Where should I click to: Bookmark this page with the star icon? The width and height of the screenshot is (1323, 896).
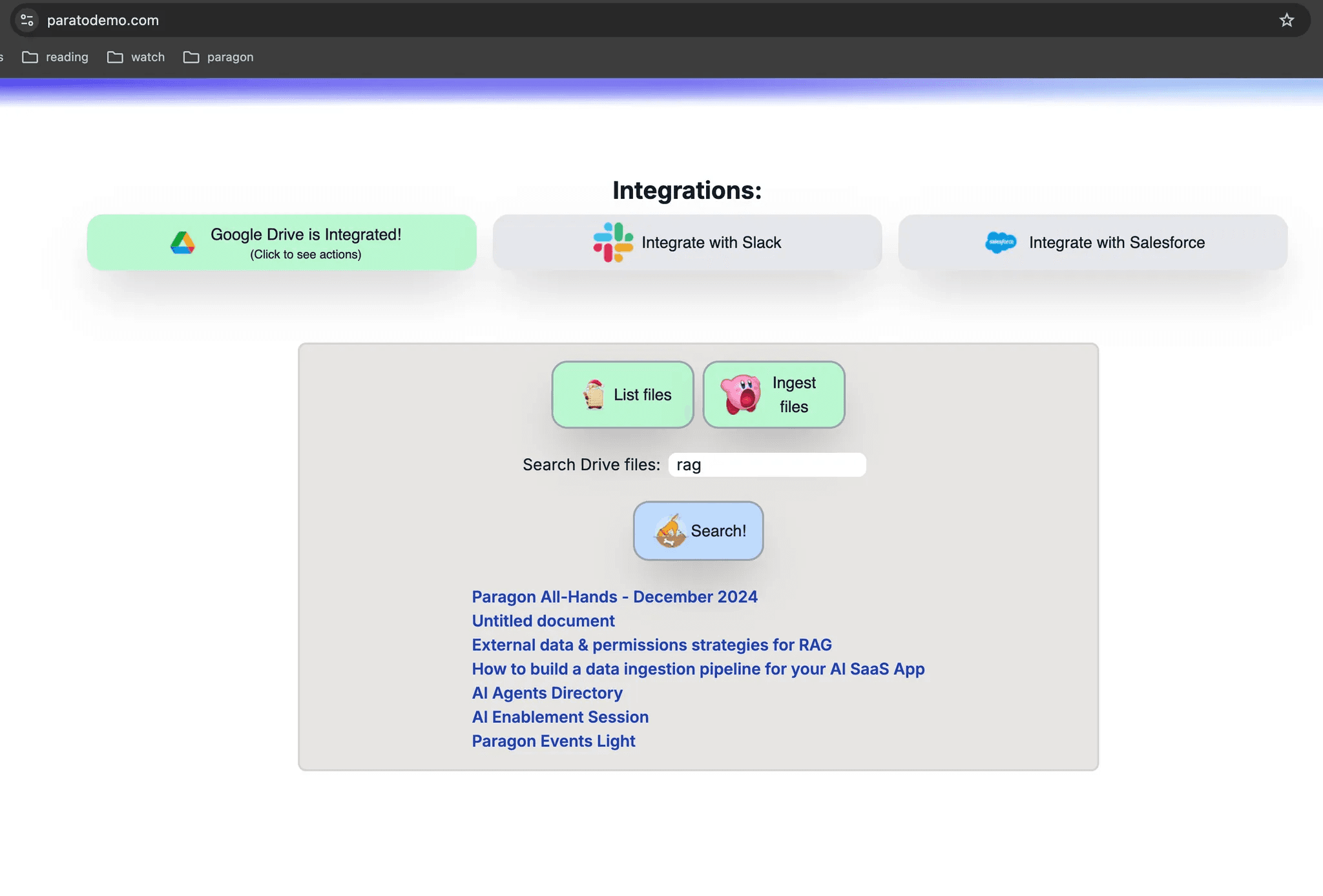coord(1286,20)
